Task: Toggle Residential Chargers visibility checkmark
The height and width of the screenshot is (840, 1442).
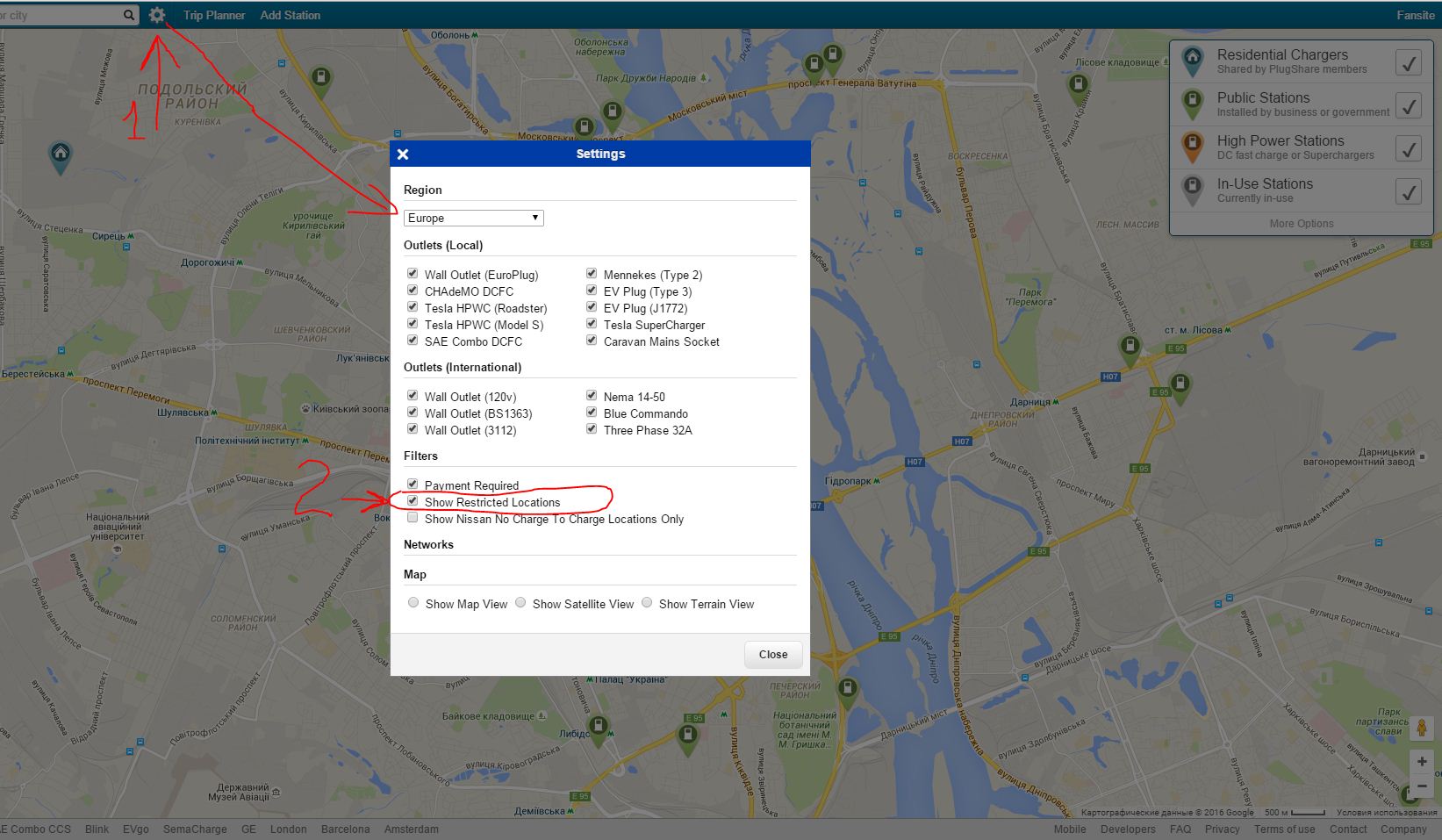Action: (x=1408, y=62)
